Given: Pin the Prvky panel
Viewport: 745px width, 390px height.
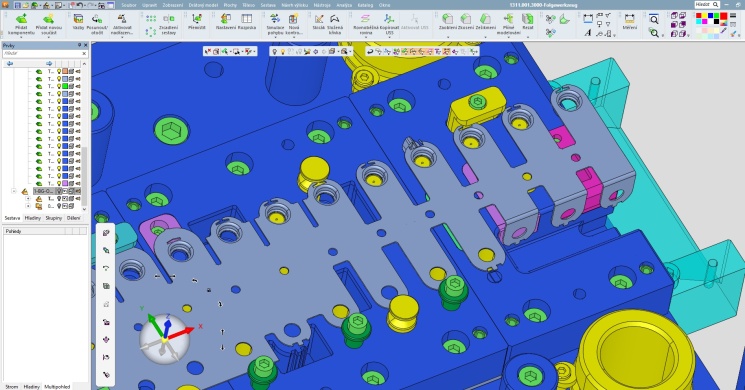Looking at the screenshot, I should point(79,45).
